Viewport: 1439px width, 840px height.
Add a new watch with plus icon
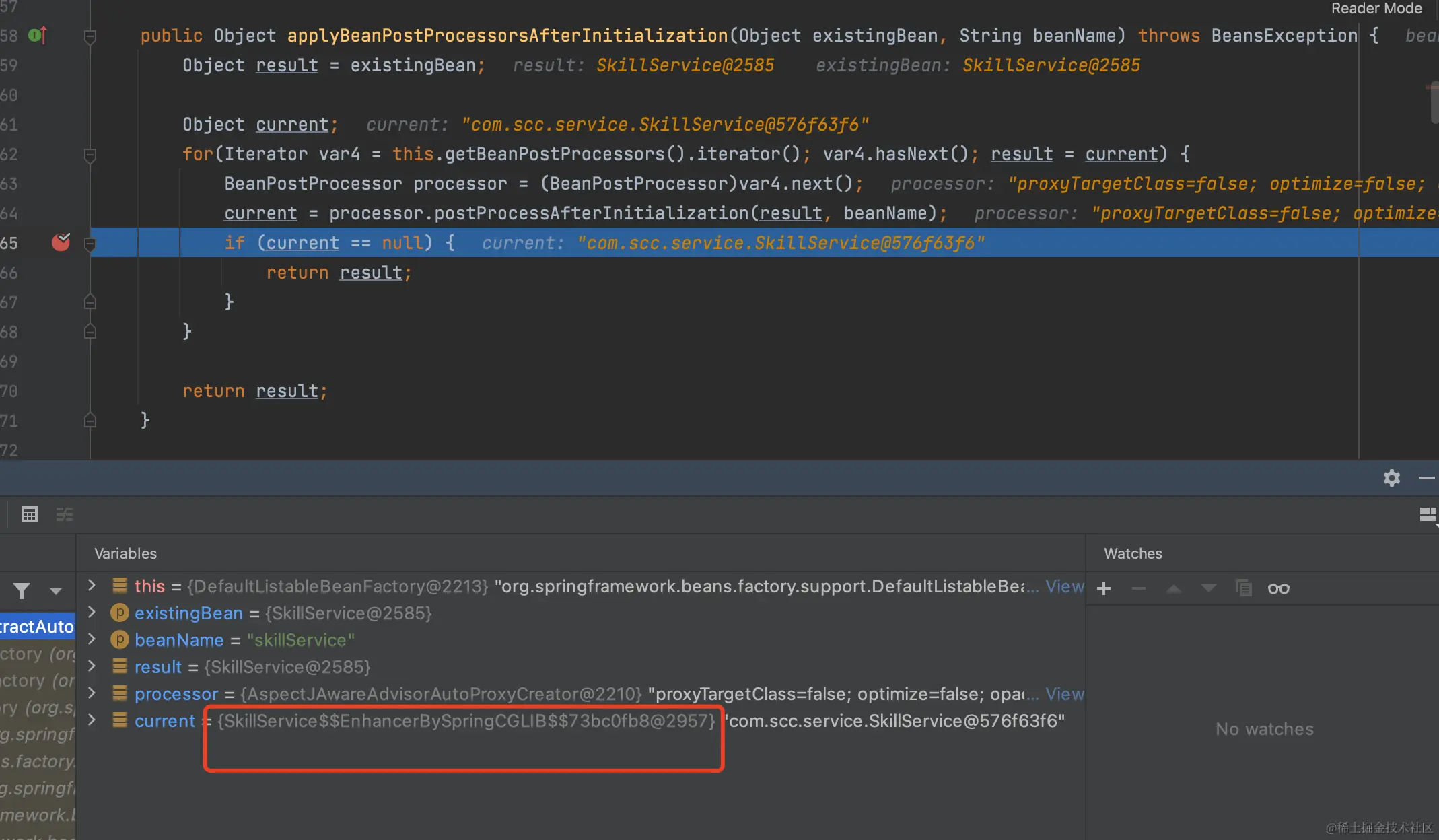coord(1104,588)
